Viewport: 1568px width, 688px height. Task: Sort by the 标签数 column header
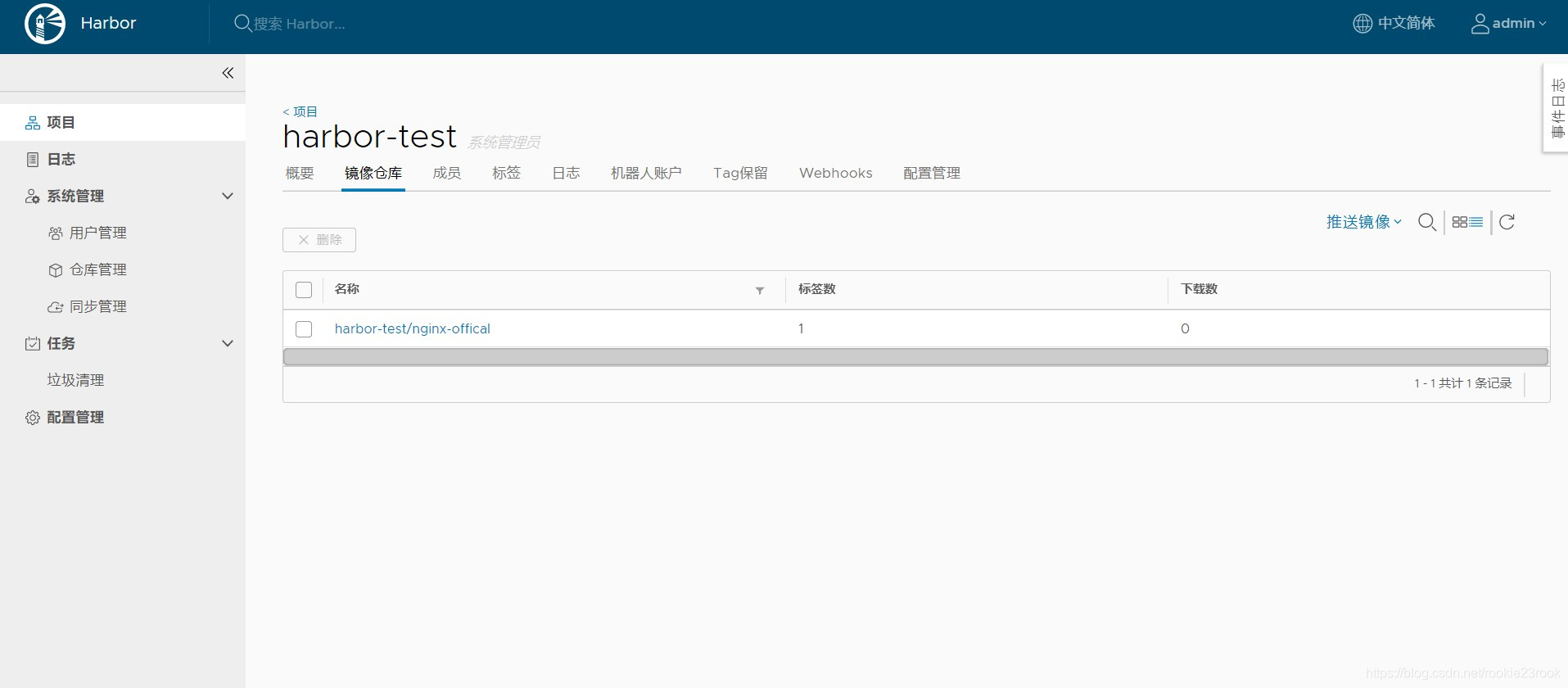pos(817,289)
